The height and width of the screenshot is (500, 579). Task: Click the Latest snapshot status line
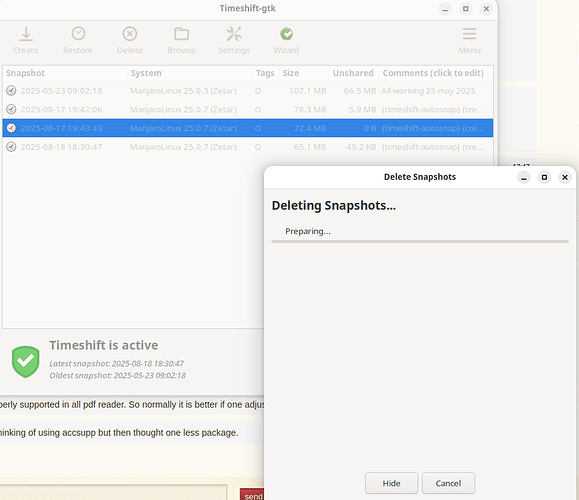click(117, 364)
